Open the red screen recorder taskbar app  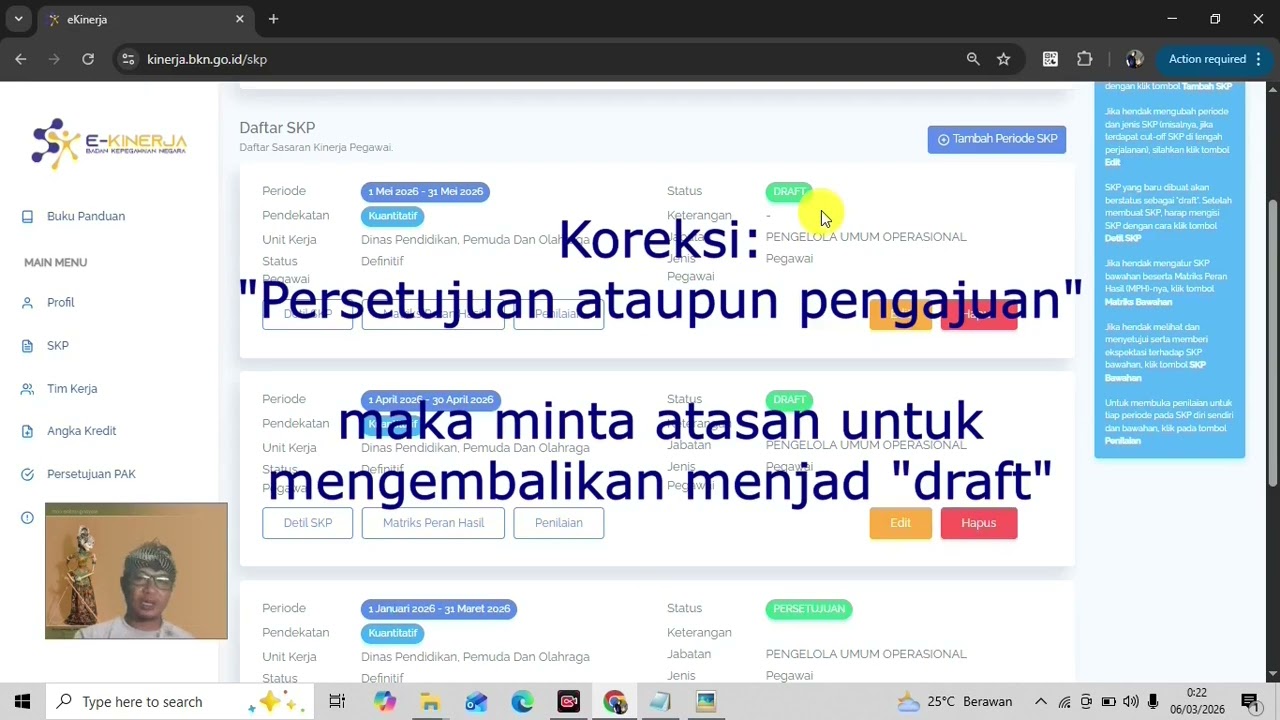(568, 702)
